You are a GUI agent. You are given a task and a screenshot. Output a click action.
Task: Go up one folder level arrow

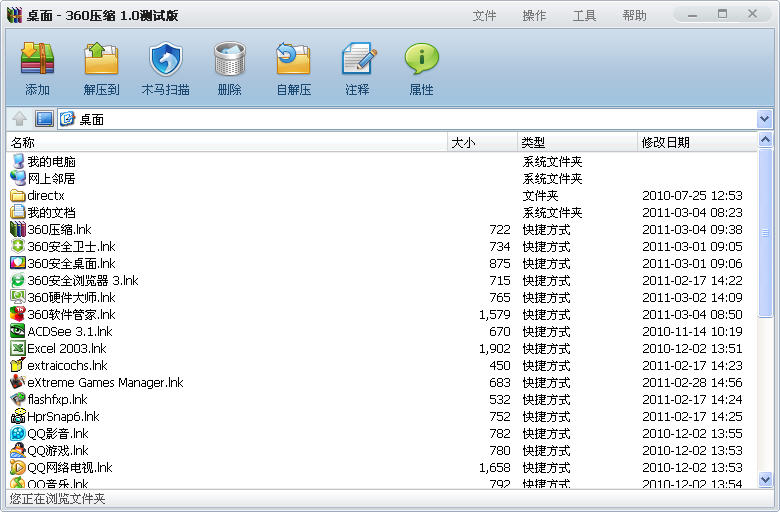click(20, 119)
